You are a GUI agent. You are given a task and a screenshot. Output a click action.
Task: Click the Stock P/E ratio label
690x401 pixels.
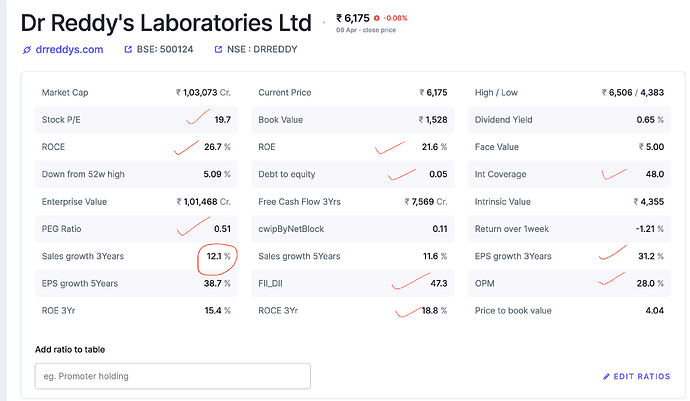coord(61,120)
